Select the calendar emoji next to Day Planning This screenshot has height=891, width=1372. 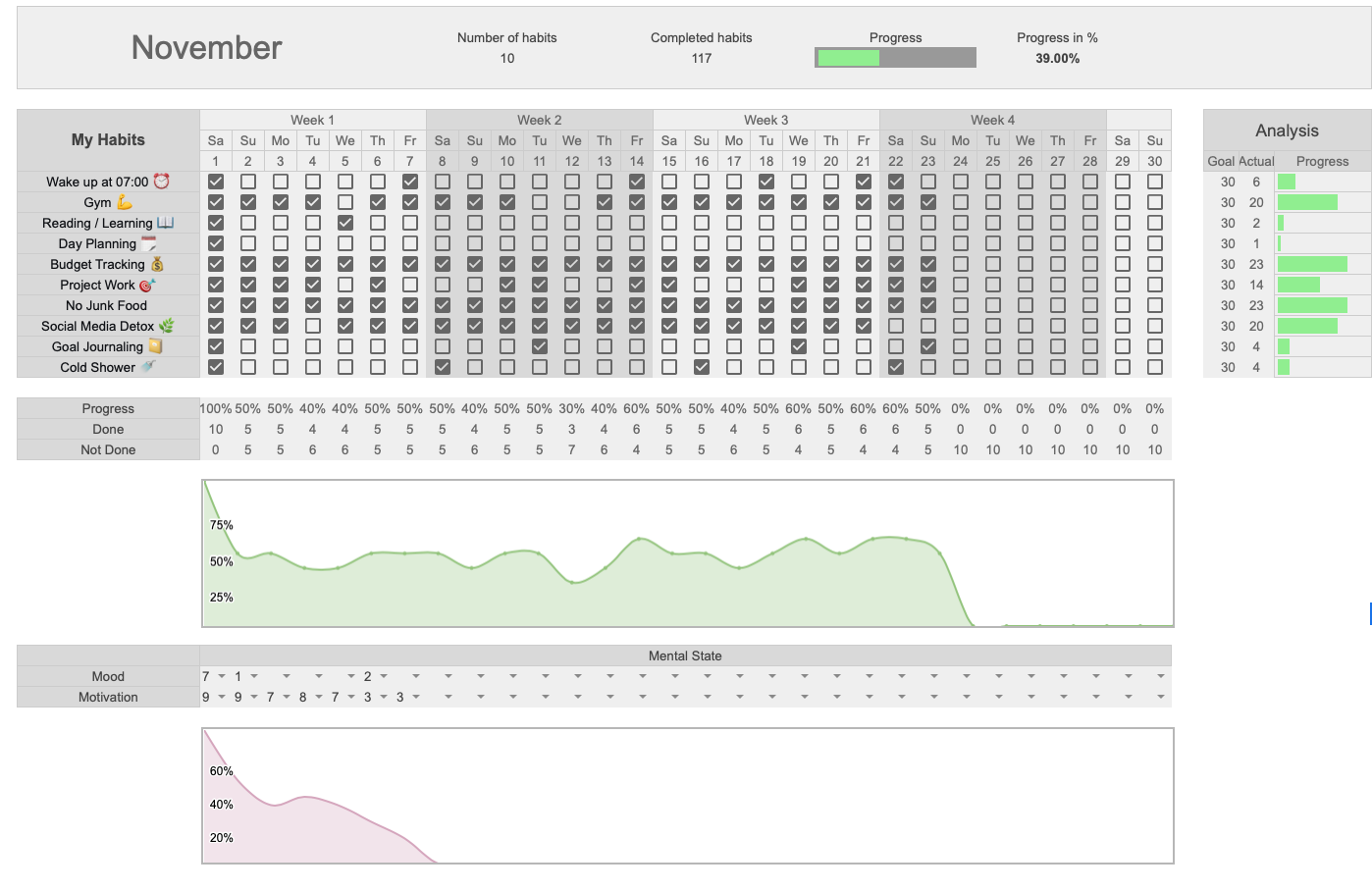tap(148, 243)
